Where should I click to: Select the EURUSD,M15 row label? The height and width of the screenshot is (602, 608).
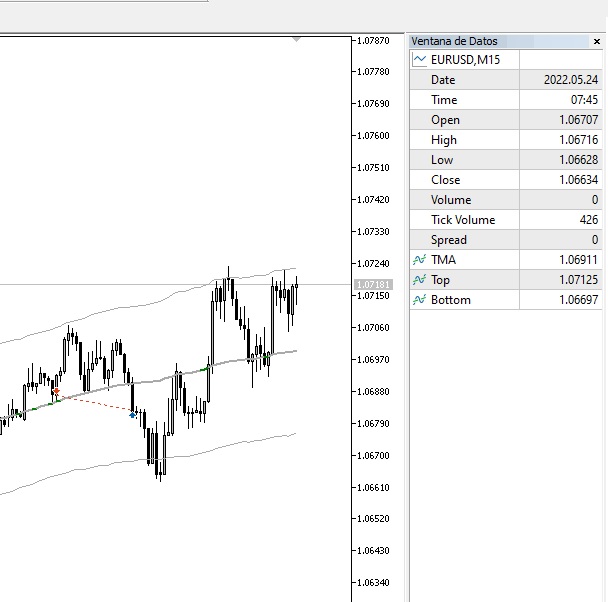(x=465, y=60)
